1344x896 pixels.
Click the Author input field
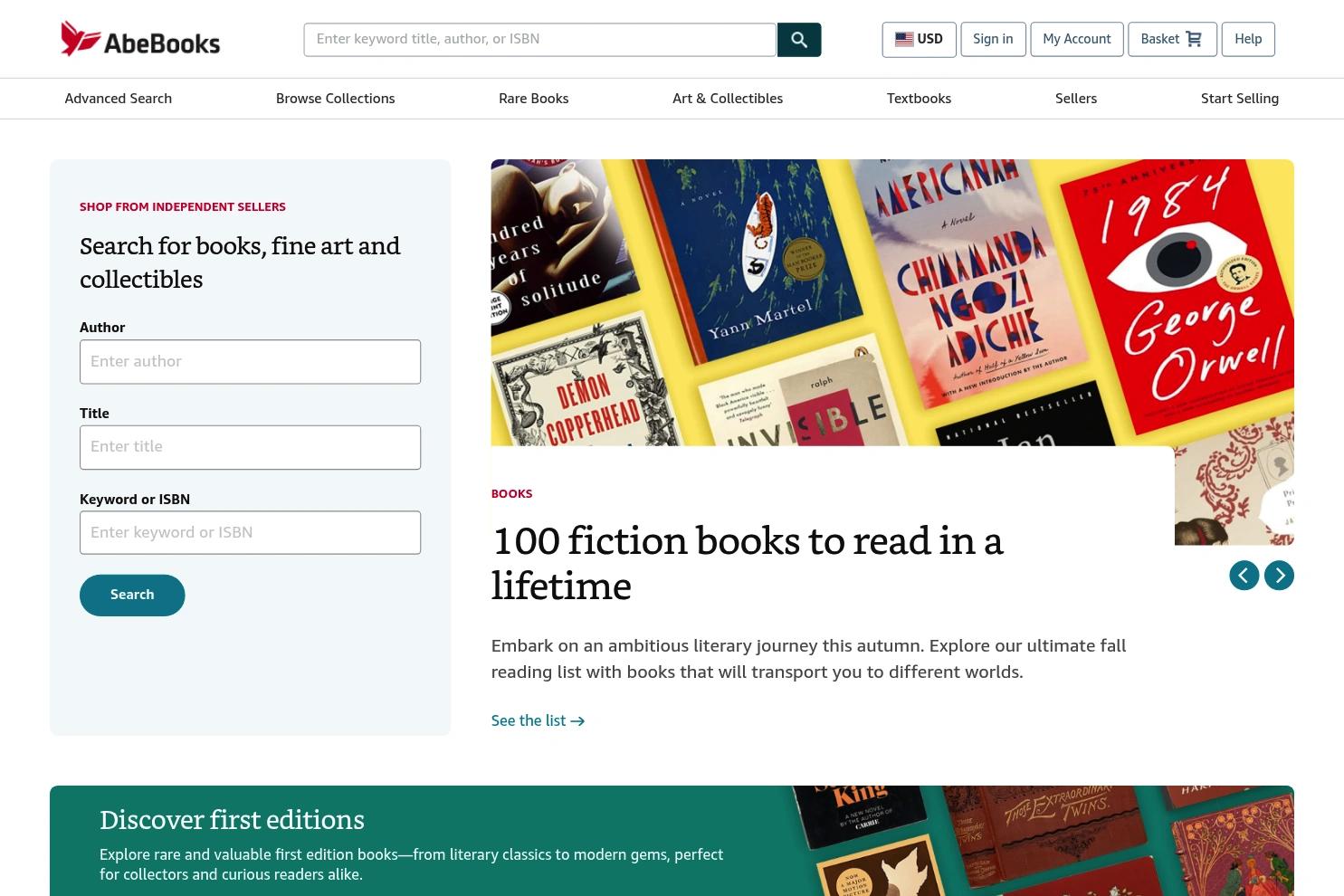250,362
